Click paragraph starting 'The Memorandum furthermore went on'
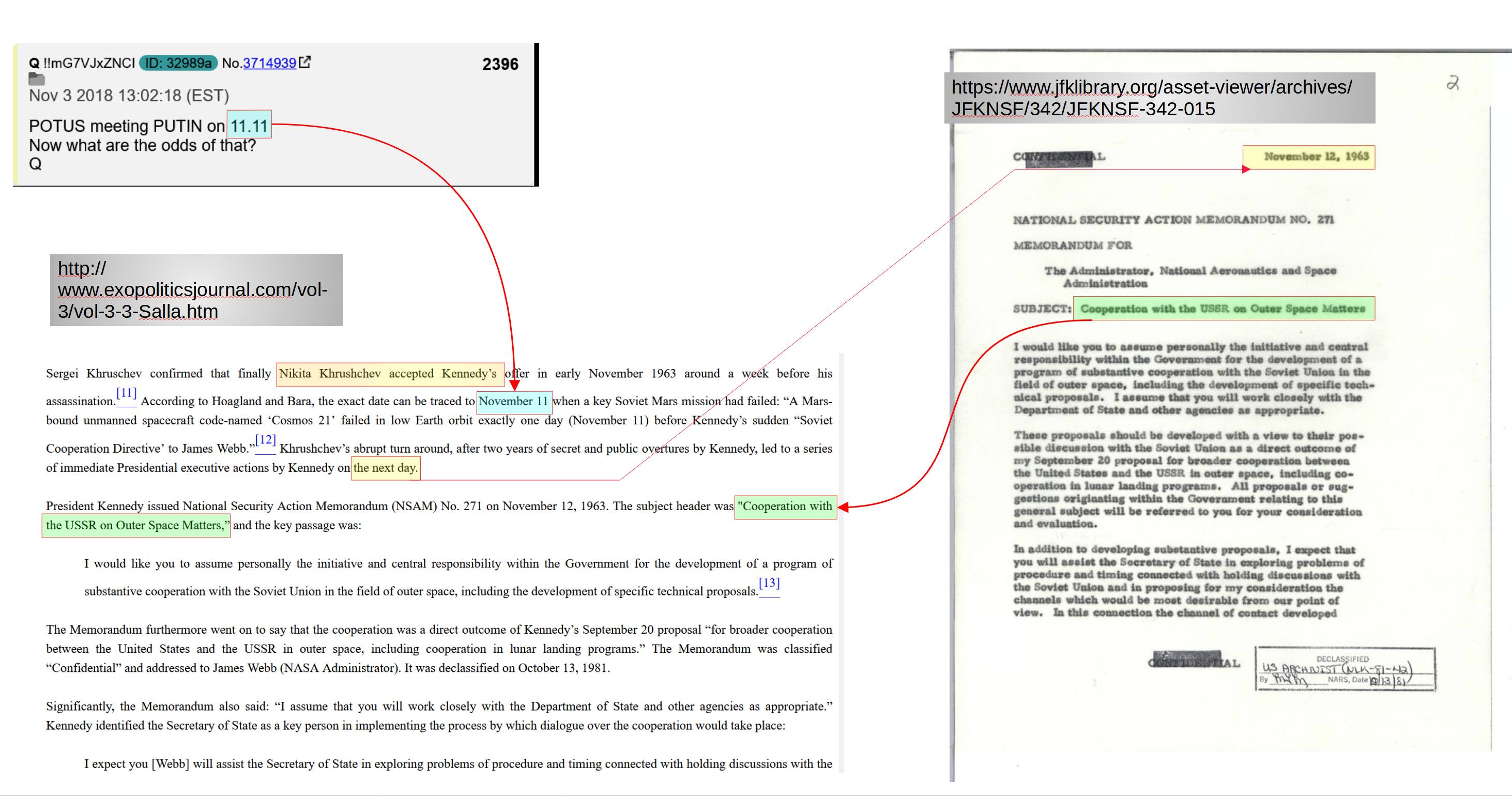Image resolution: width=1512 pixels, height=798 pixels. [439, 649]
